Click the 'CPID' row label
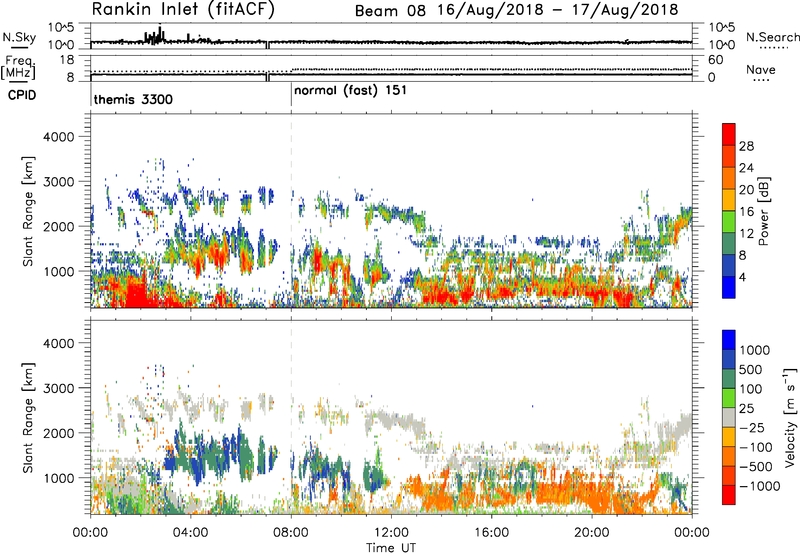 click(22, 95)
